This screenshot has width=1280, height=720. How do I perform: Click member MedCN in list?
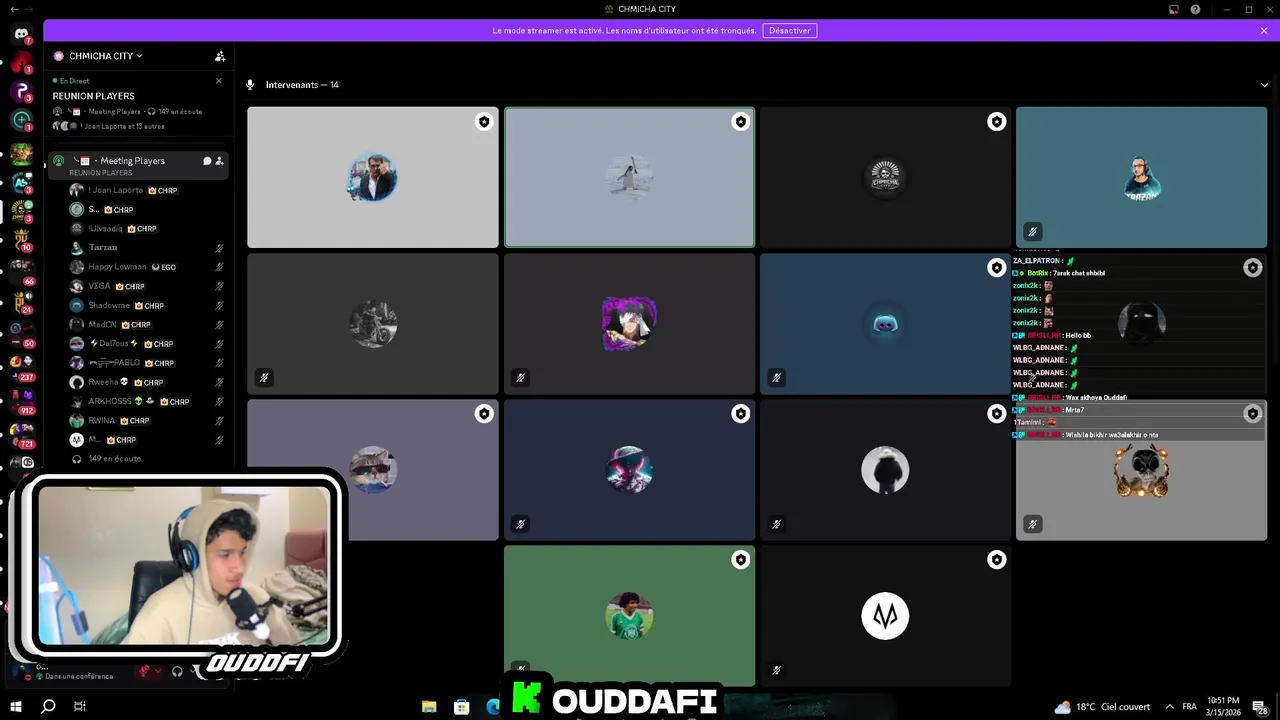138,325
